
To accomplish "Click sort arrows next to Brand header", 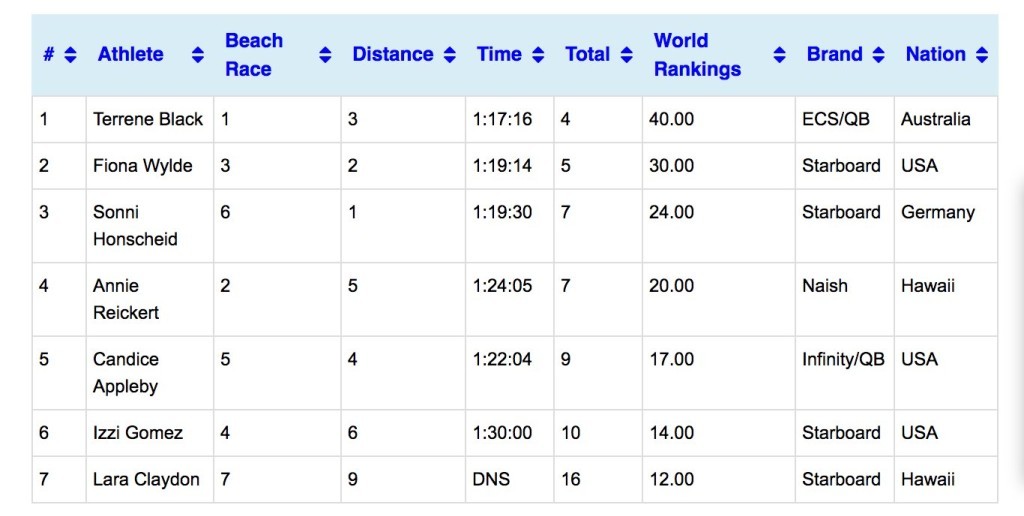I will click(878, 56).
